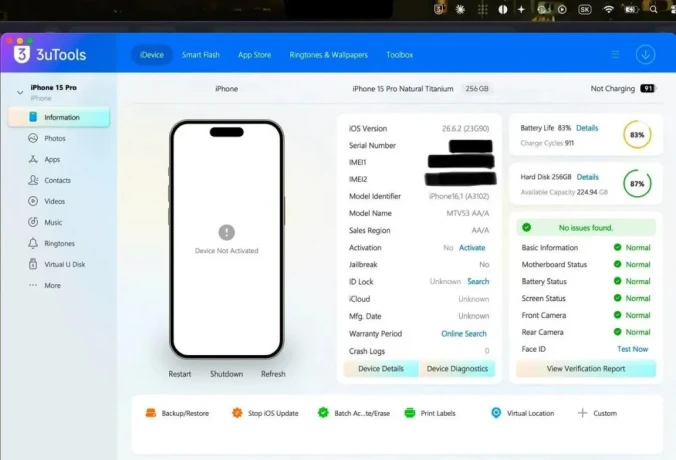
Task: Click the Virtual Location pin icon
Action: click(496, 413)
